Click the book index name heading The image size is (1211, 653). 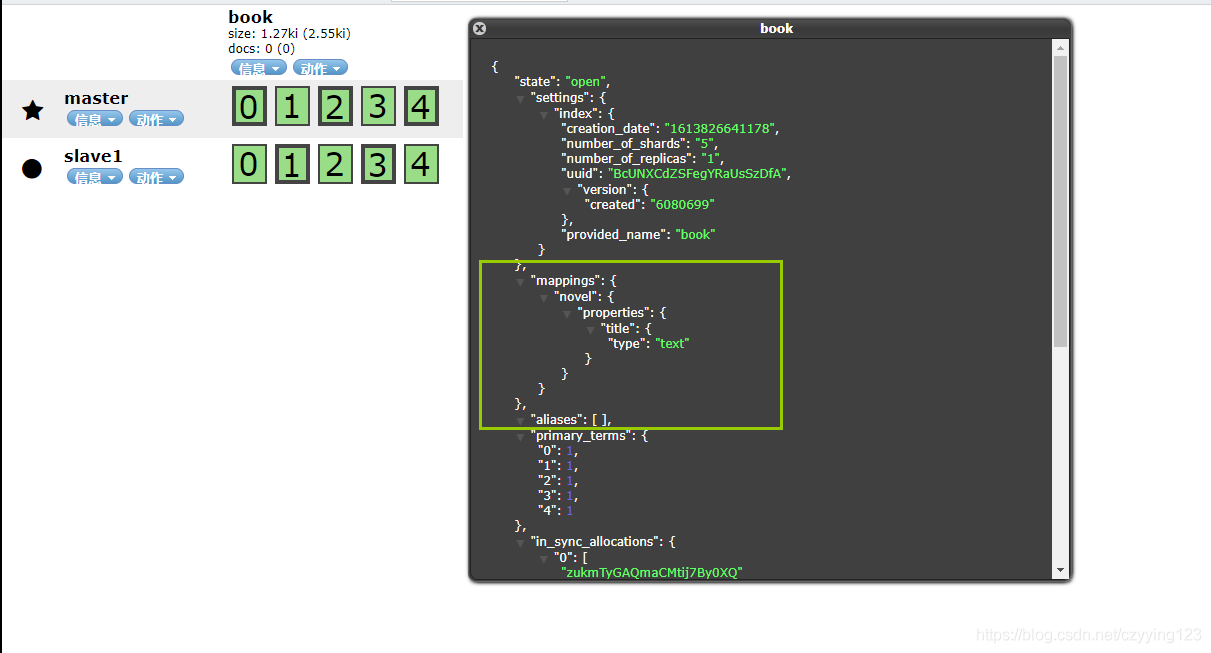(250, 17)
